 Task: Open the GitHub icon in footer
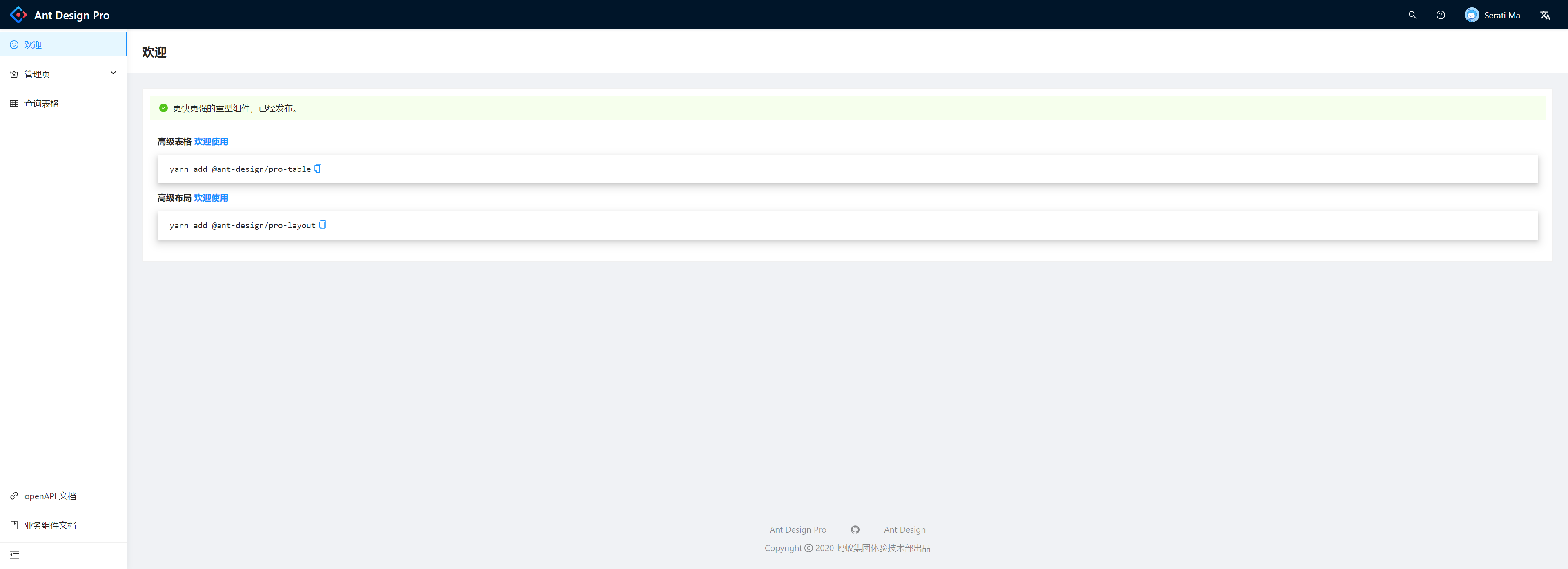point(855,530)
